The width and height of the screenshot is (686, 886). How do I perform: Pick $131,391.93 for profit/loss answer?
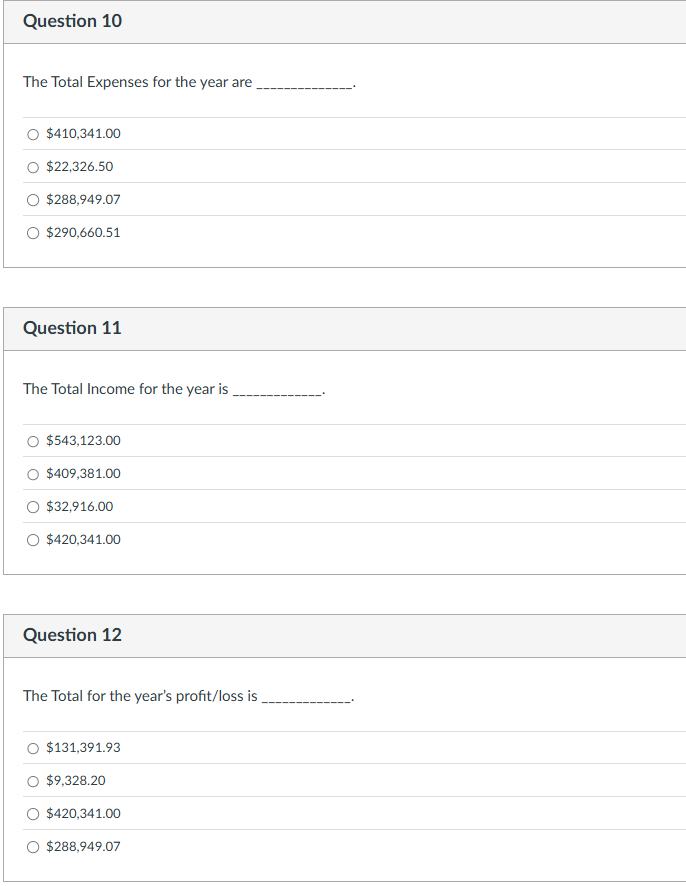(32, 747)
